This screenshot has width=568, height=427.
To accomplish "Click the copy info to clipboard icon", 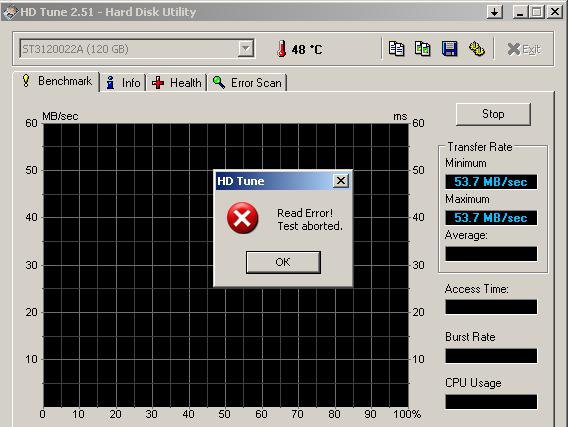I will (x=396, y=49).
